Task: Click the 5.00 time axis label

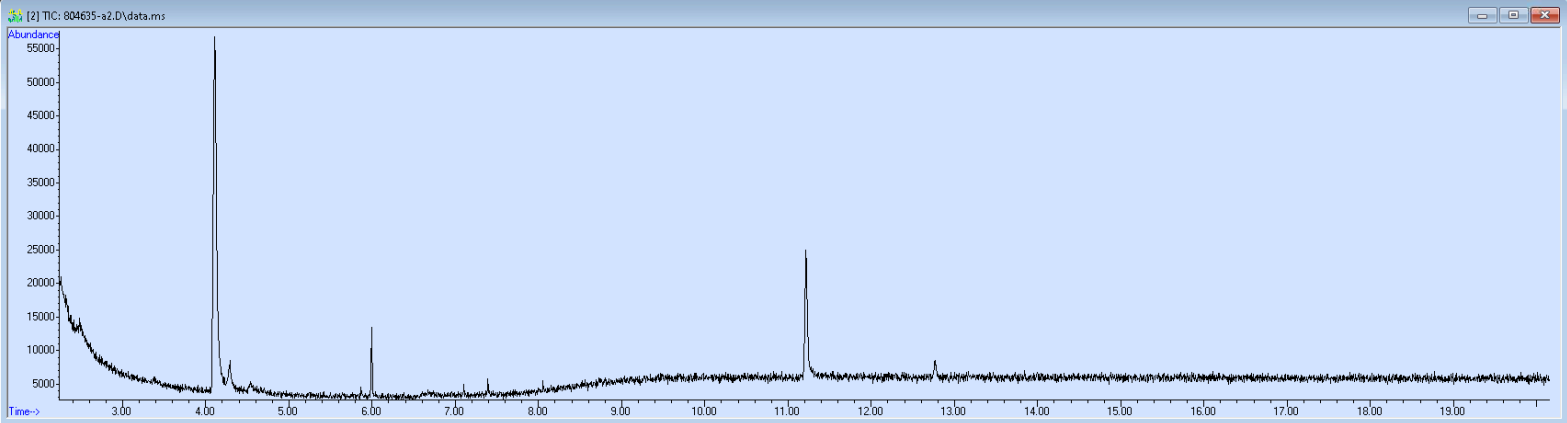Action: tap(287, 411)
